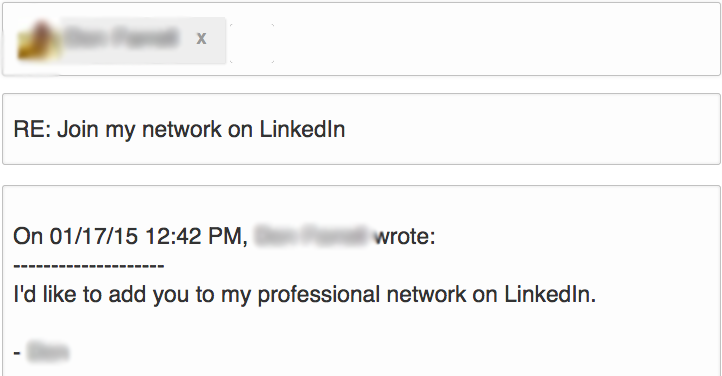
Task: Place cursor at the 'RE:' subject prefix
Action: coord(32,129)
